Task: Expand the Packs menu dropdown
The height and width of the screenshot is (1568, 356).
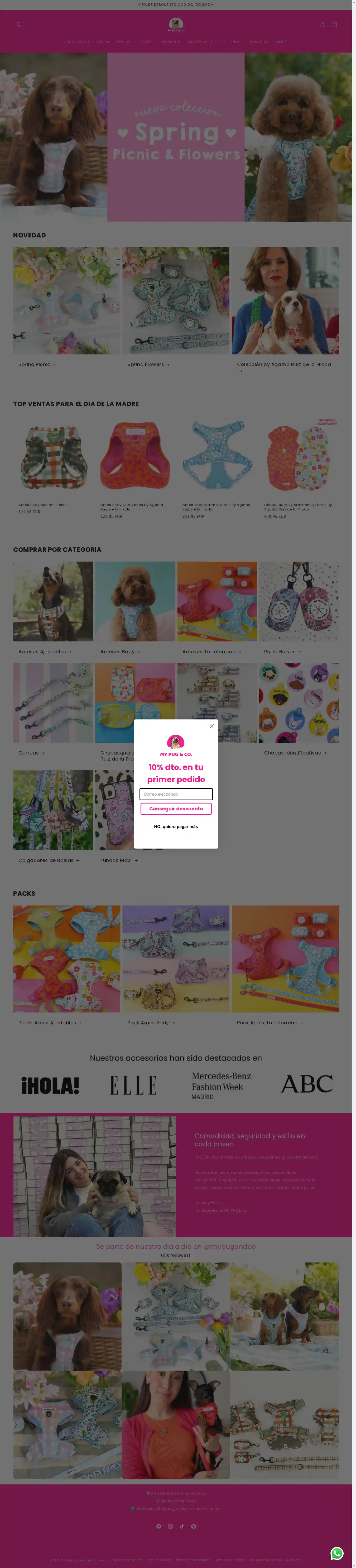Action: [x=148, y=42]
